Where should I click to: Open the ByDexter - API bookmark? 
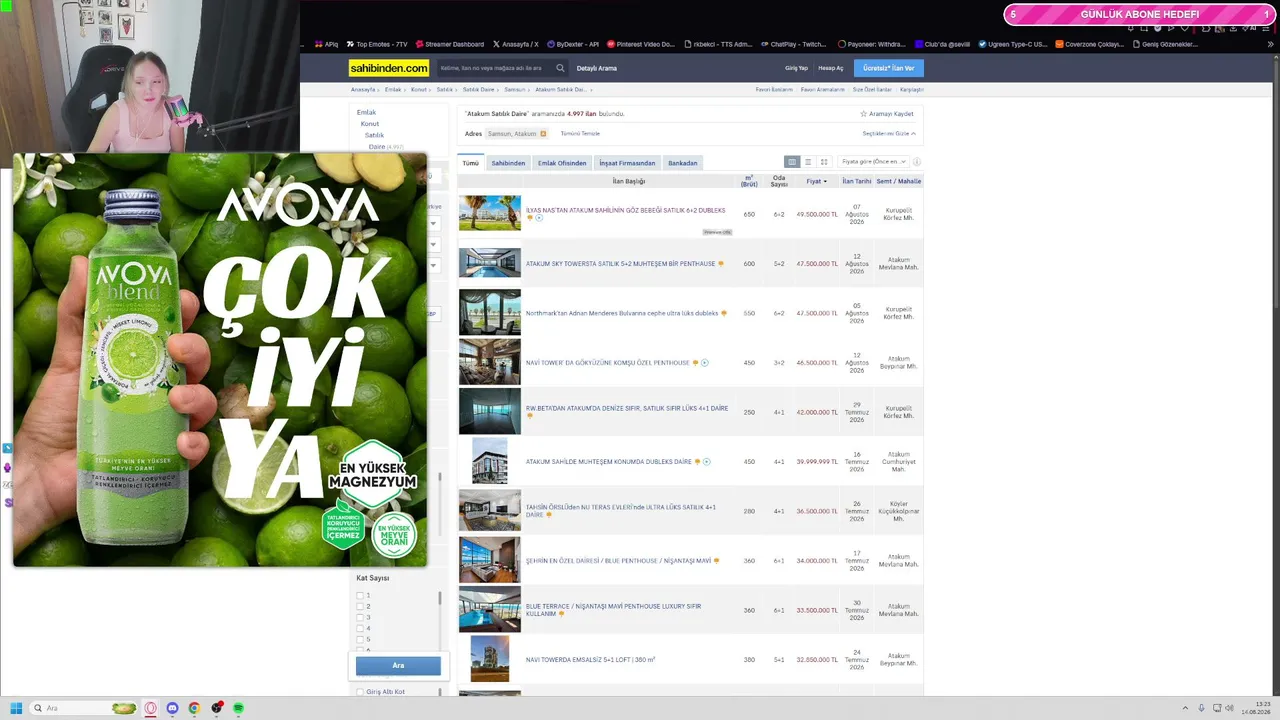573,44
